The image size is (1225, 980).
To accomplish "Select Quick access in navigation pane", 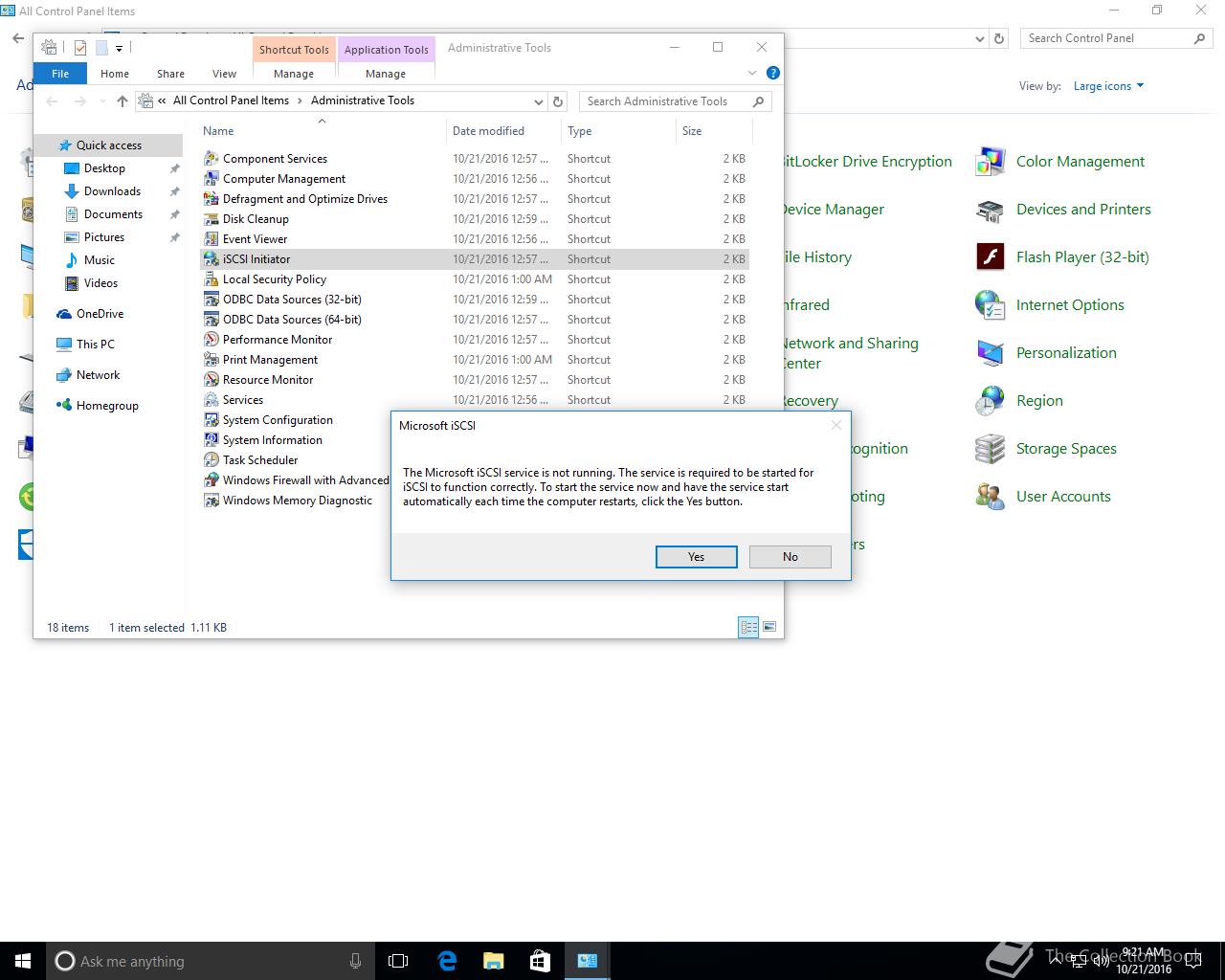I will pos(108,145).
